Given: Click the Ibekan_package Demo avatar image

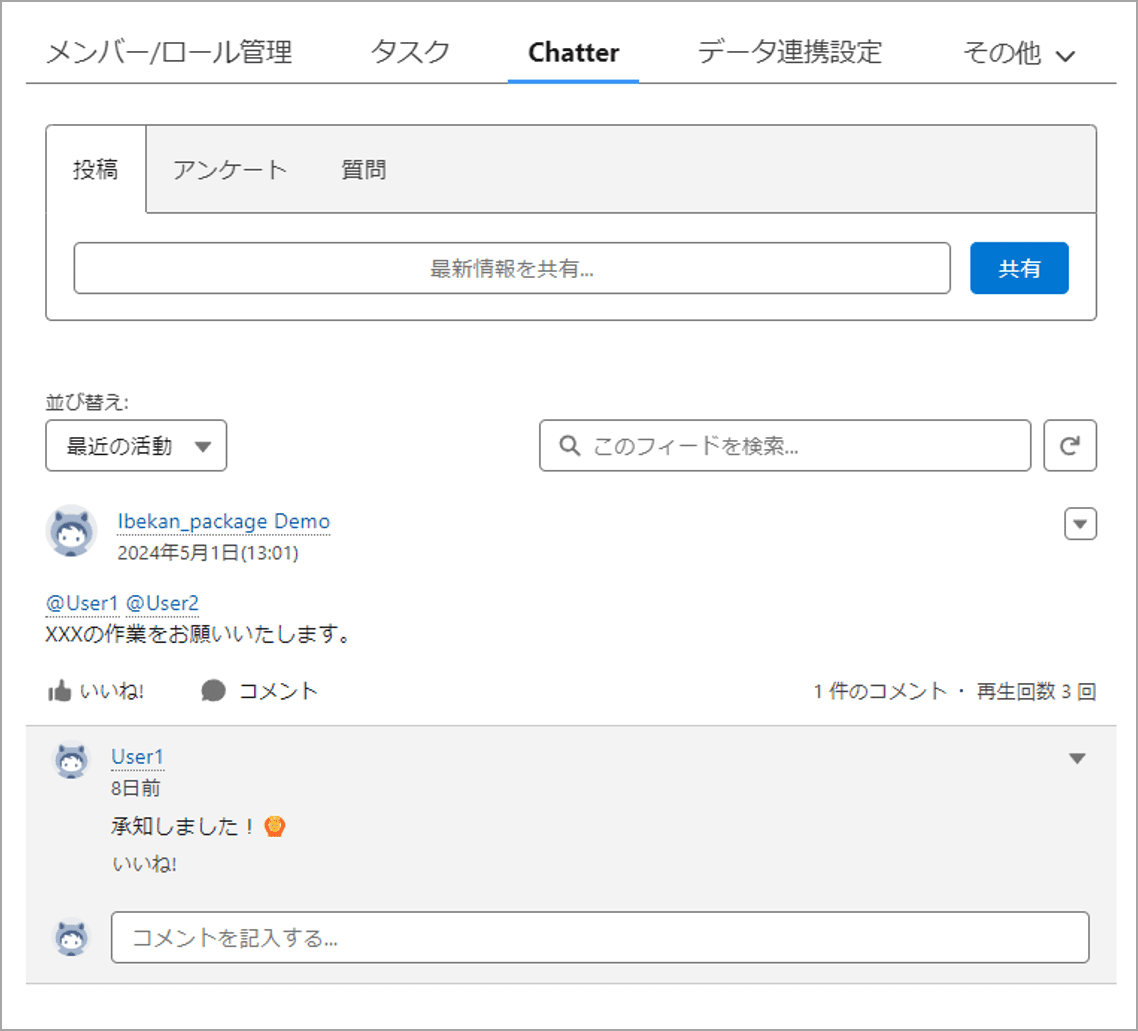Looking at the screenshot, I should point(72,531).
